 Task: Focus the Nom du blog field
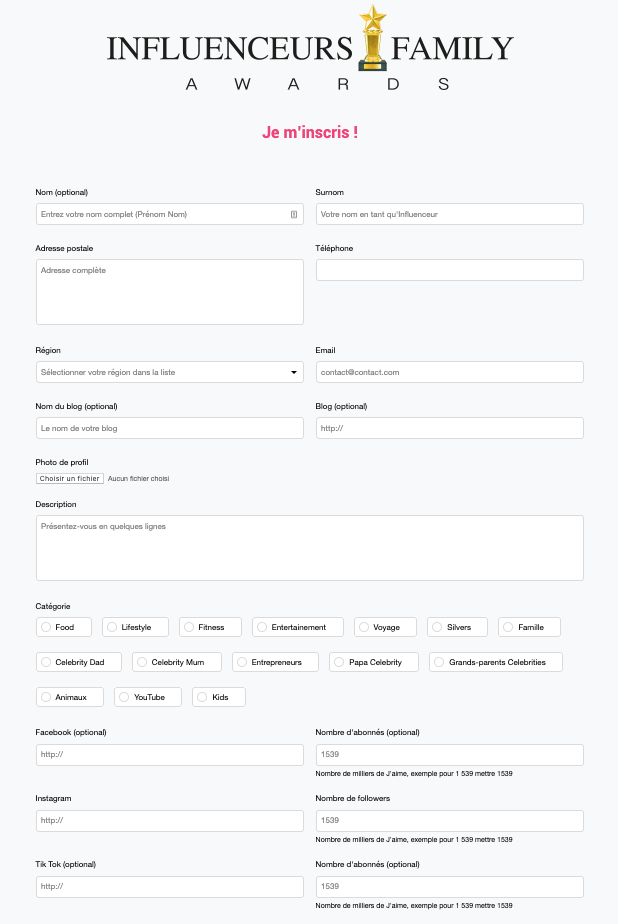[170, 428]
